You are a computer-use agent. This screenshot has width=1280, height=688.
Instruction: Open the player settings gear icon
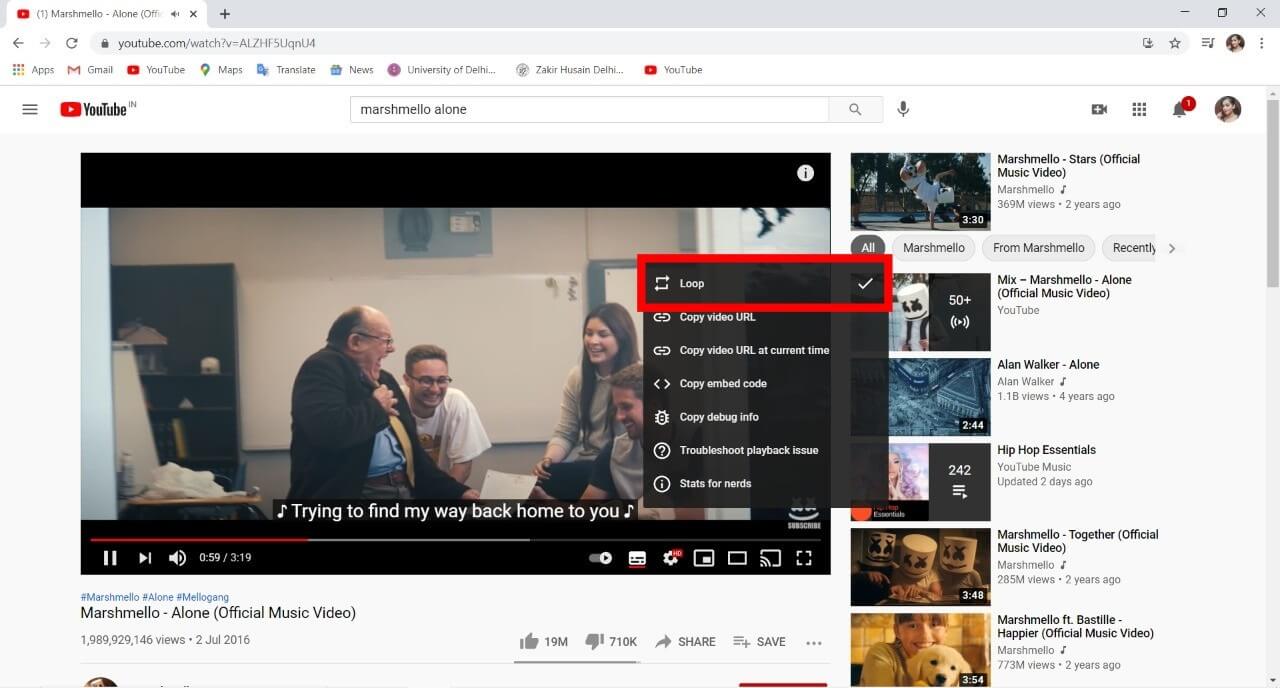670,558
